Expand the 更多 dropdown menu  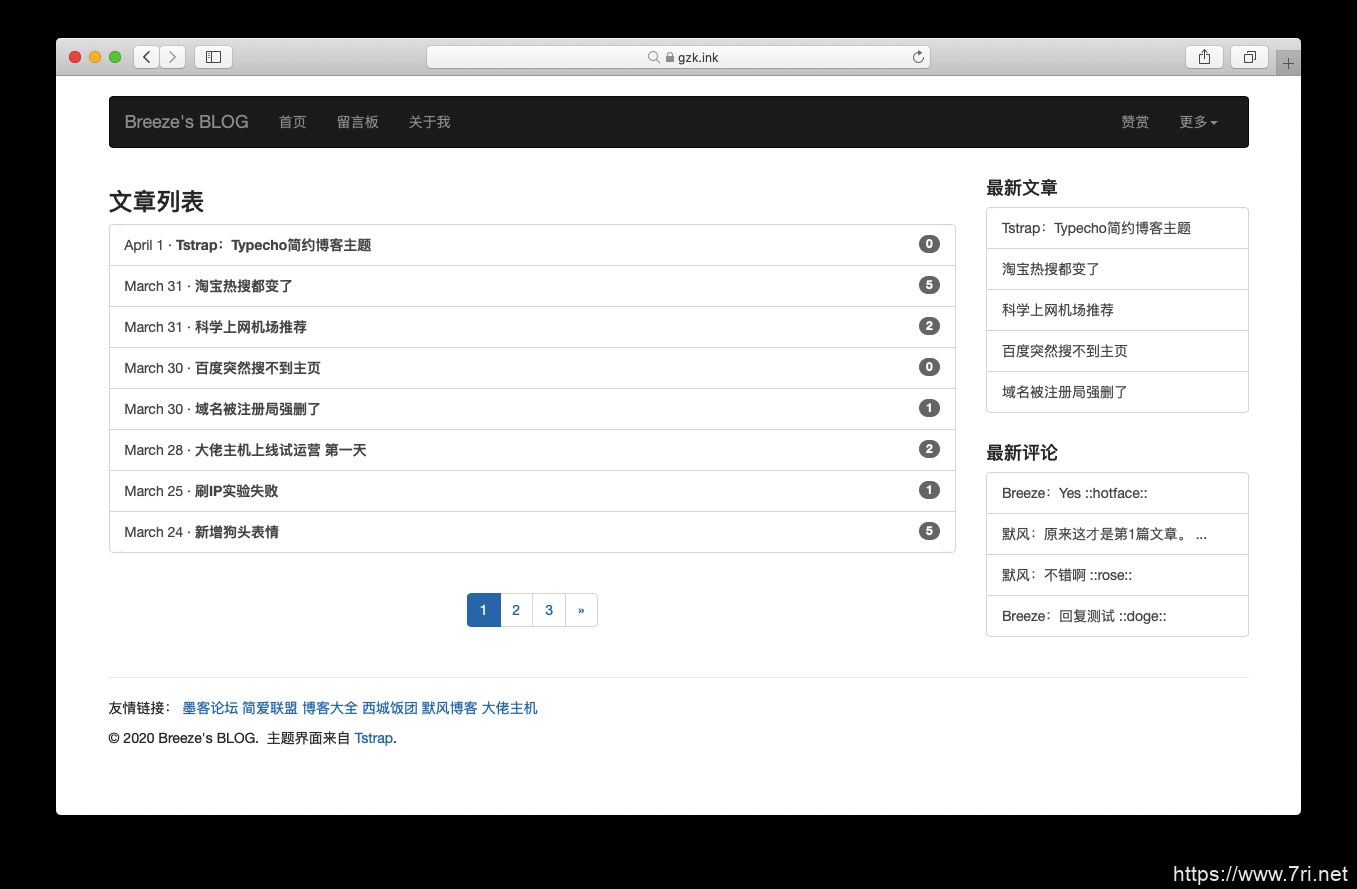coord(1198,122)
